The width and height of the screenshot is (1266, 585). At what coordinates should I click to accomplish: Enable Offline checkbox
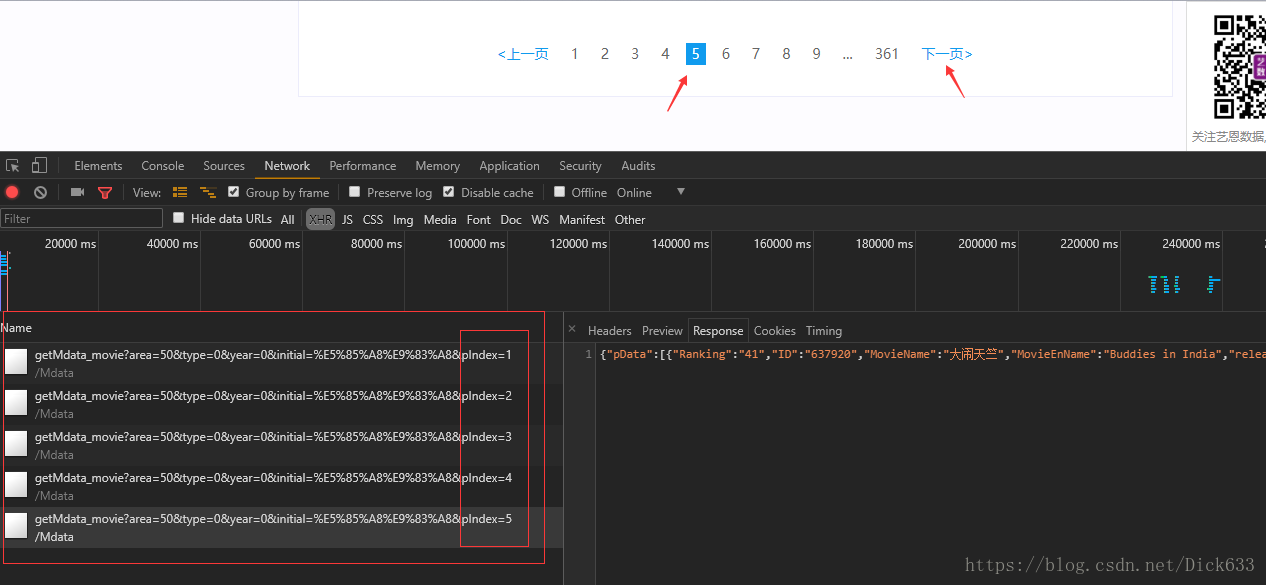click(559, 192)
